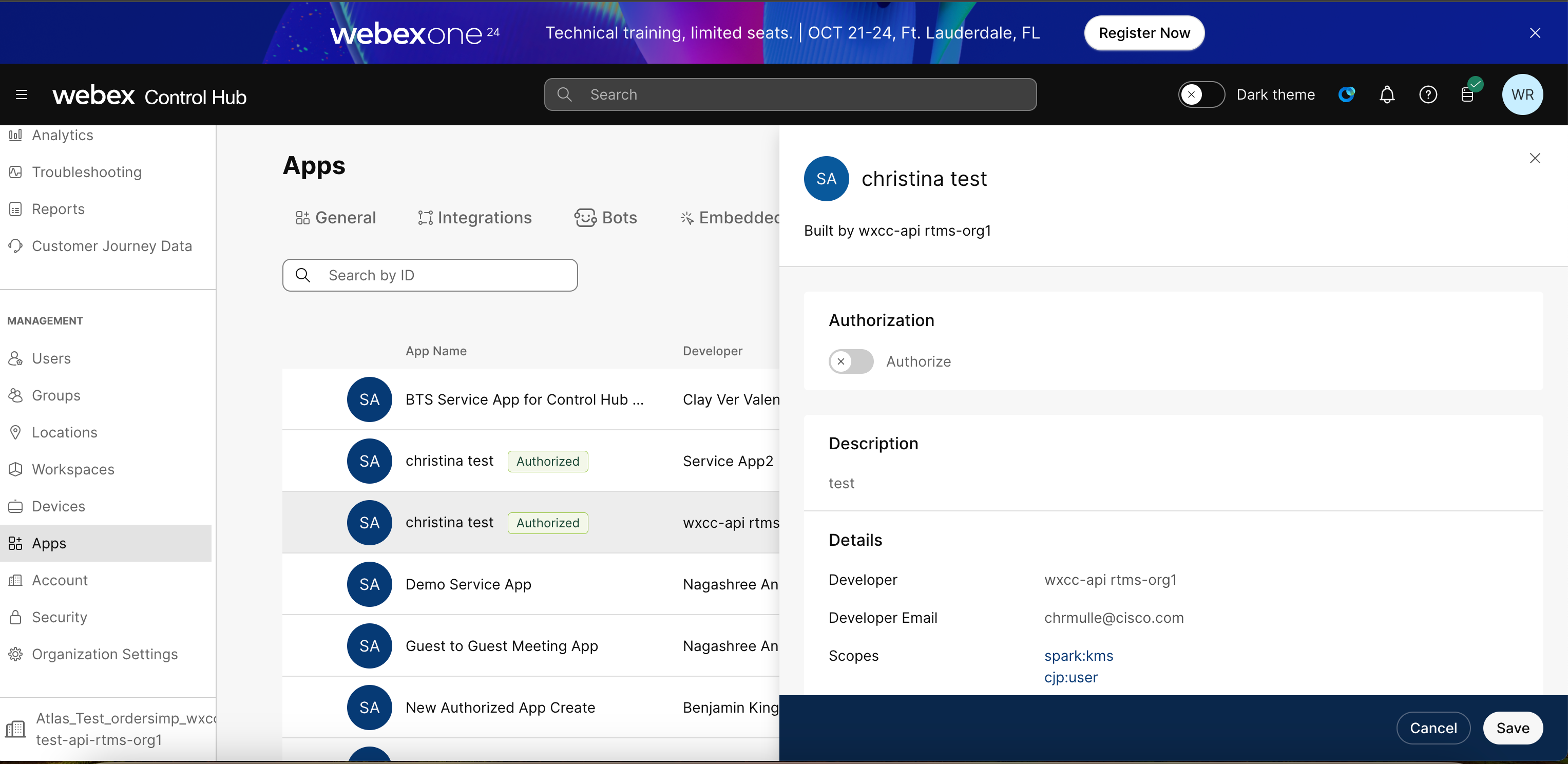Viewport: 1568px width, 764px height.
Task: Open Workspaces in the sidebar
Action: coord(73,469)
